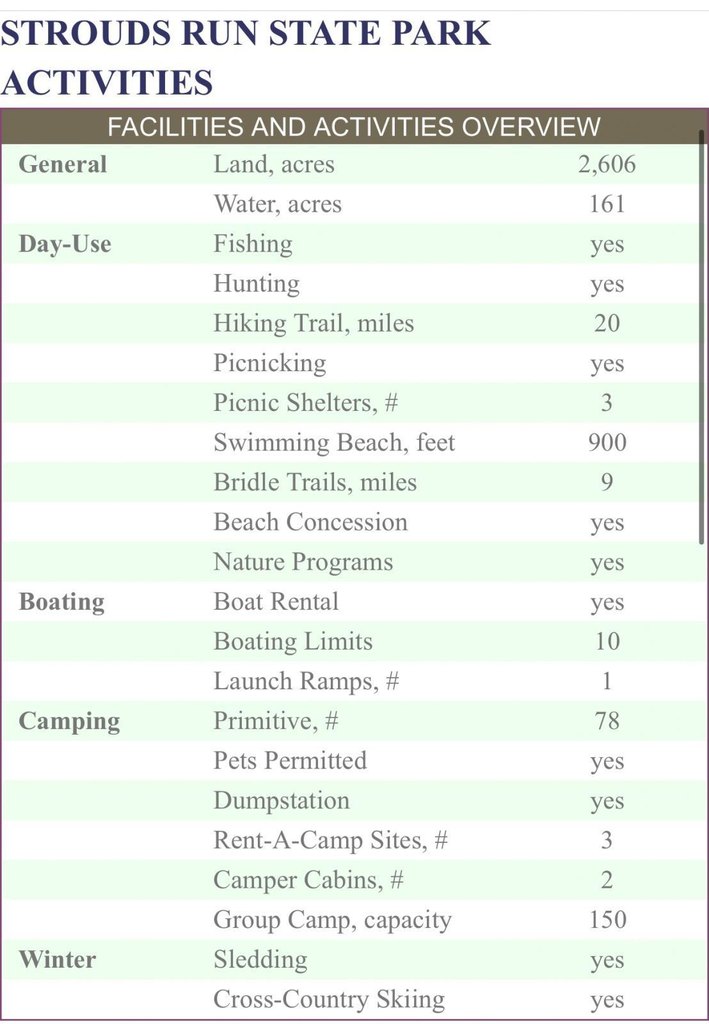Click the 2,606 land acres value
709x1024 pixels.
pyautogui.click(x=606, y=165)
